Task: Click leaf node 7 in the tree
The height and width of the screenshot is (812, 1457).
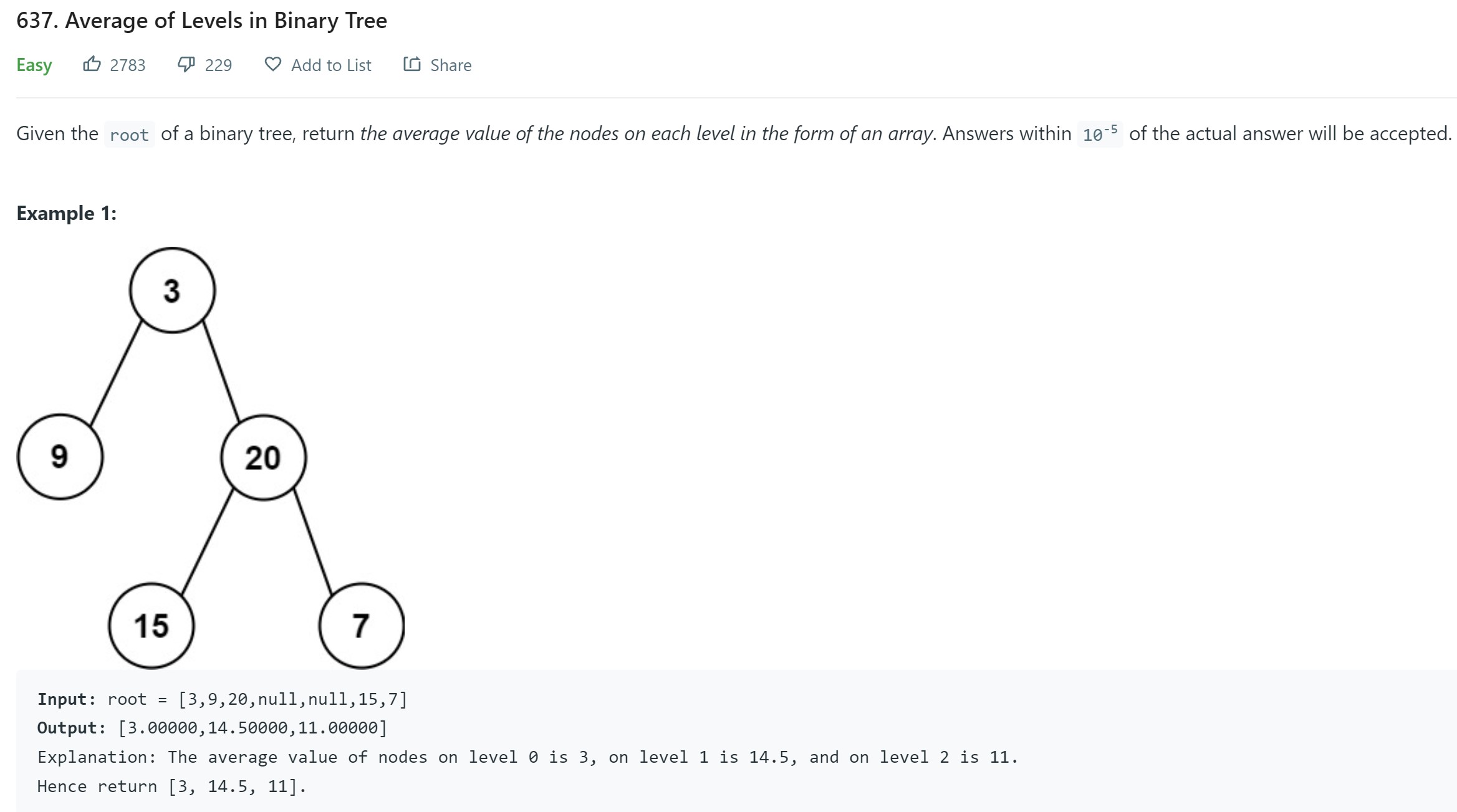Action: coord(361,626)
